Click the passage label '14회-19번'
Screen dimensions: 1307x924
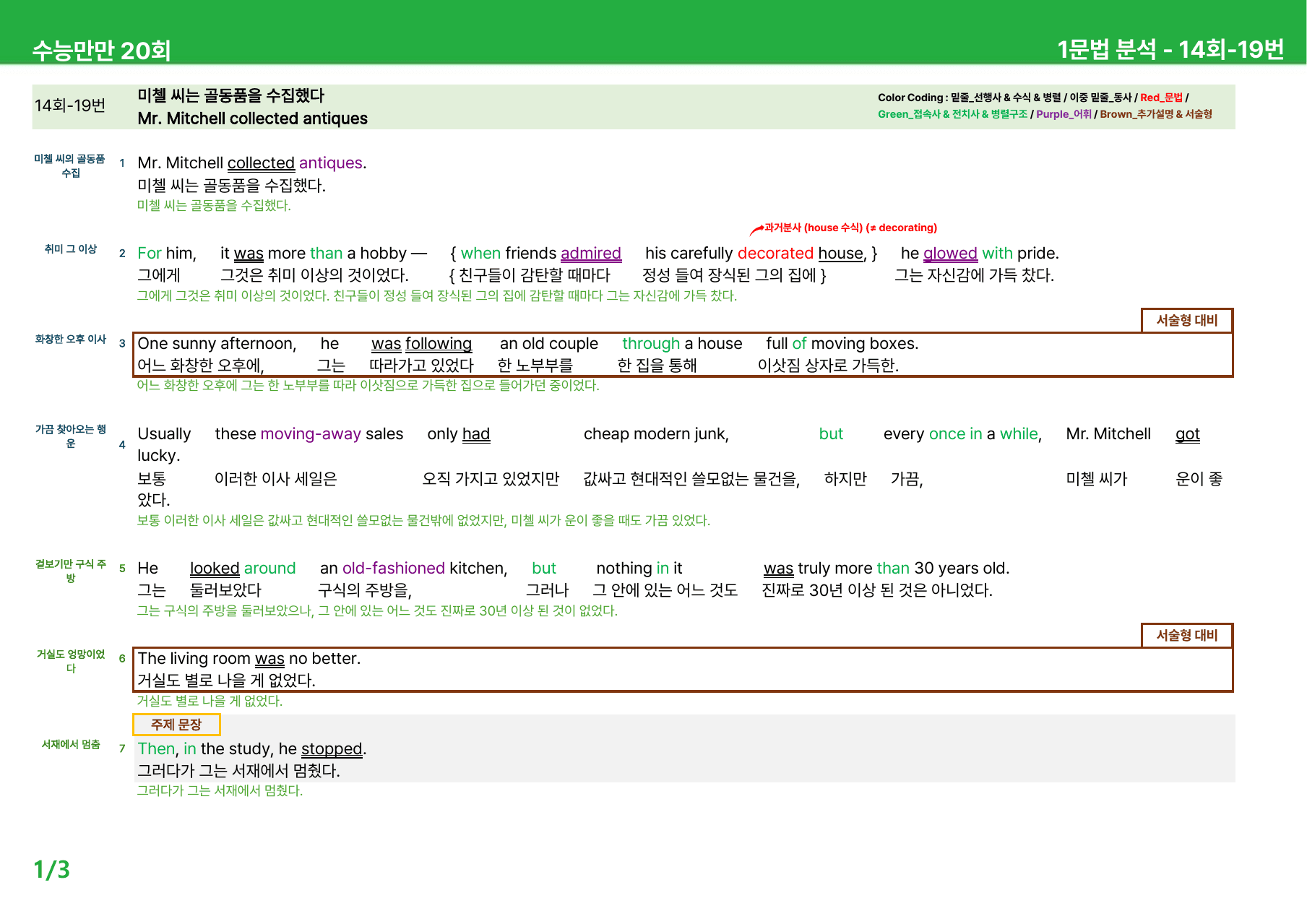(70, 105)
